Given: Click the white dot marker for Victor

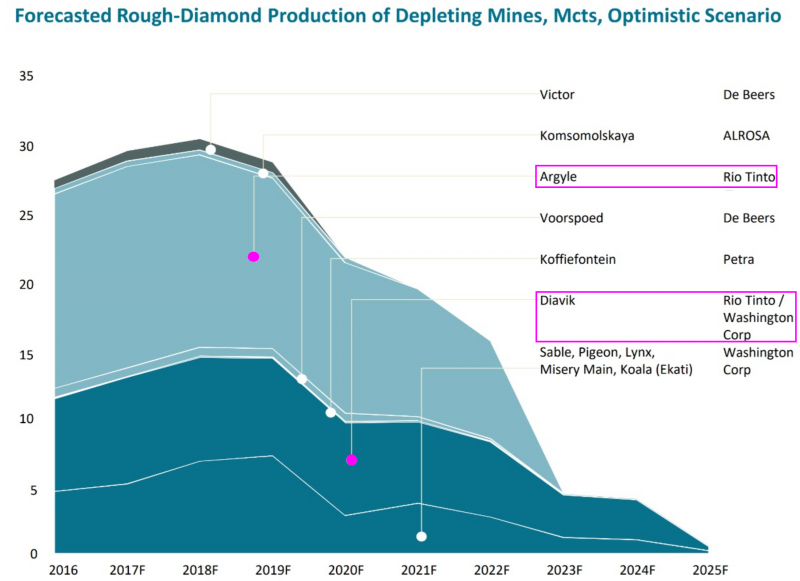Looking at the screenshot, I should tap(210, 149).
